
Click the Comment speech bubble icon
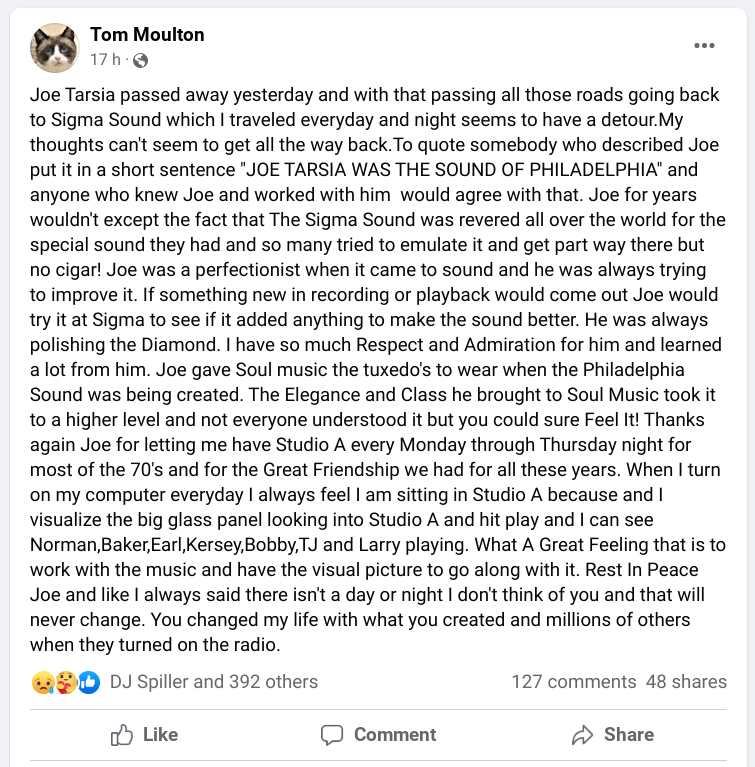pos(332,735)
